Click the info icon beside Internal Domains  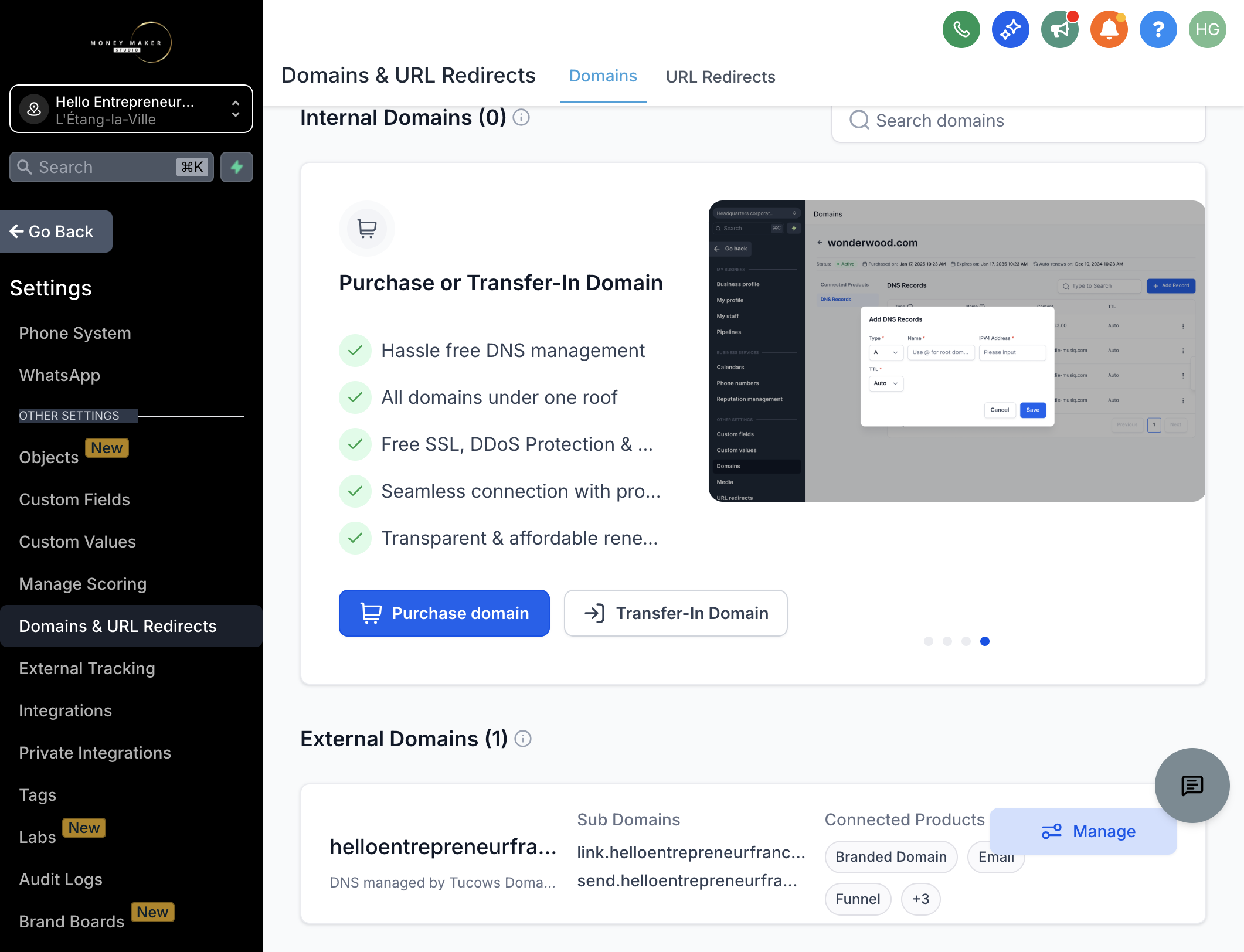521,118
